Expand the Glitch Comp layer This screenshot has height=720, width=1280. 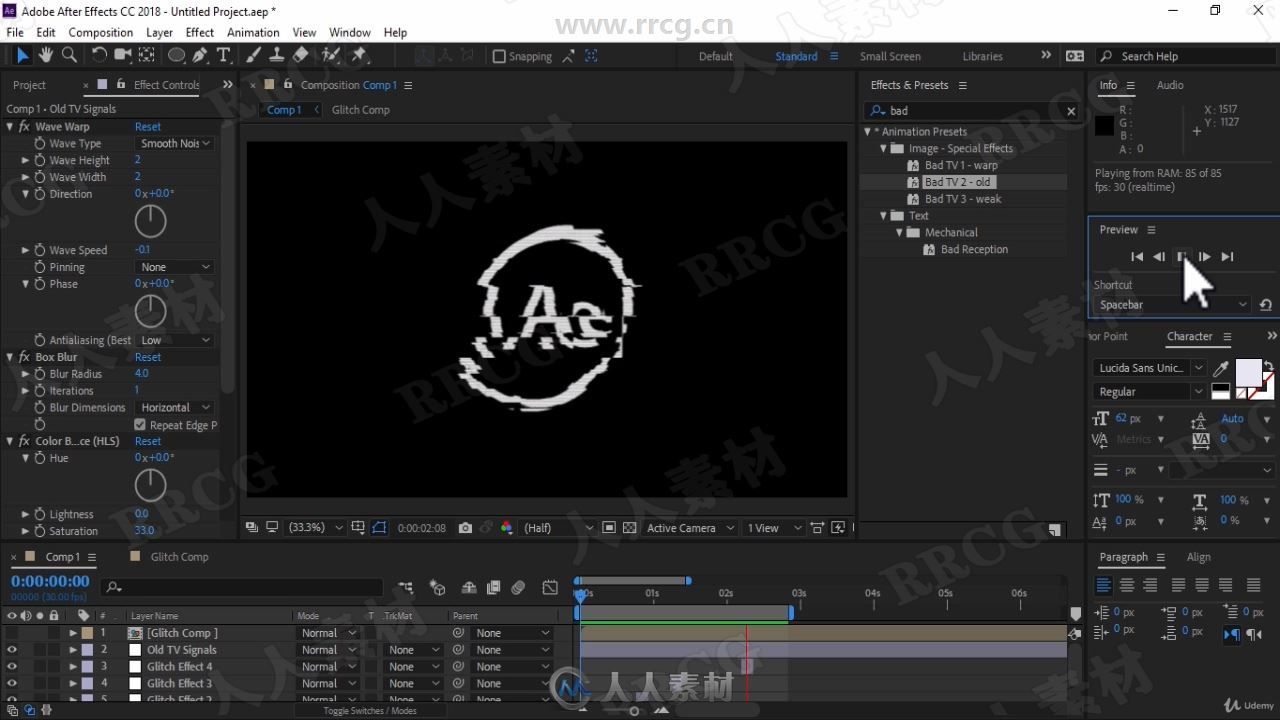73,633
